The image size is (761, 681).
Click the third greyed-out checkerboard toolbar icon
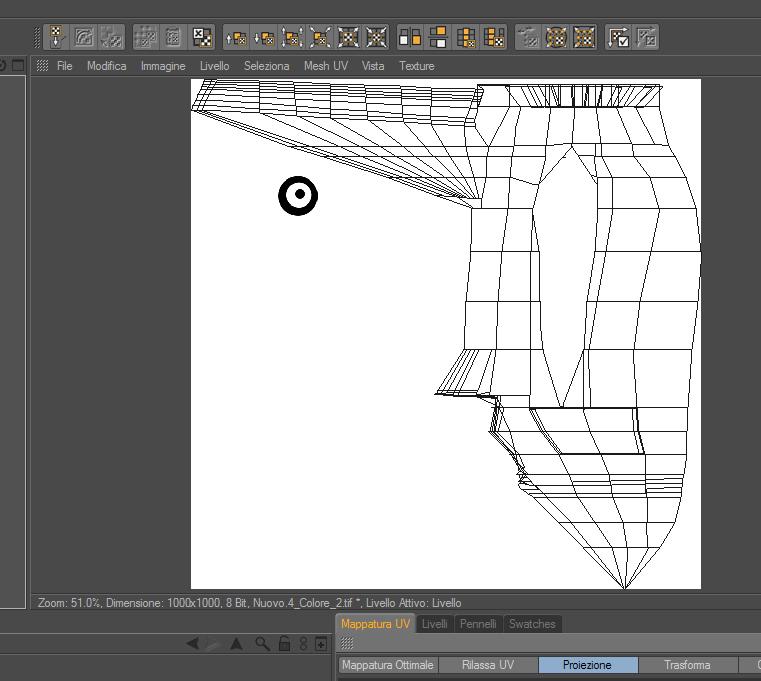coord(111,37)
